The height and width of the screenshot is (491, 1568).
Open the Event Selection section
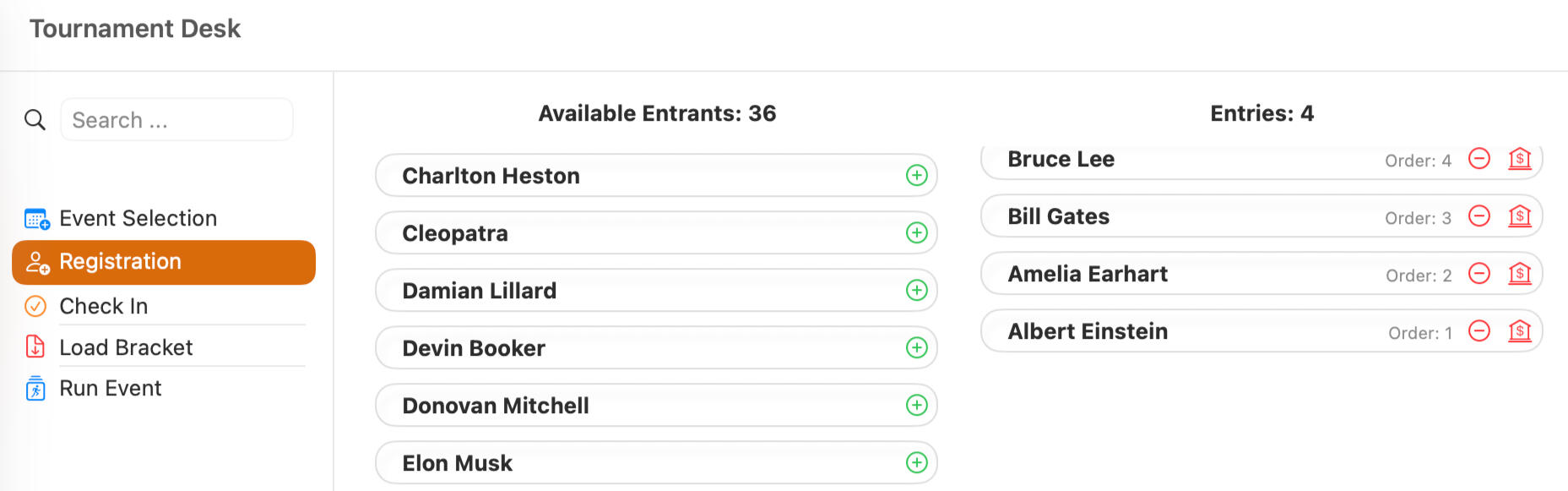click(138, 219)
